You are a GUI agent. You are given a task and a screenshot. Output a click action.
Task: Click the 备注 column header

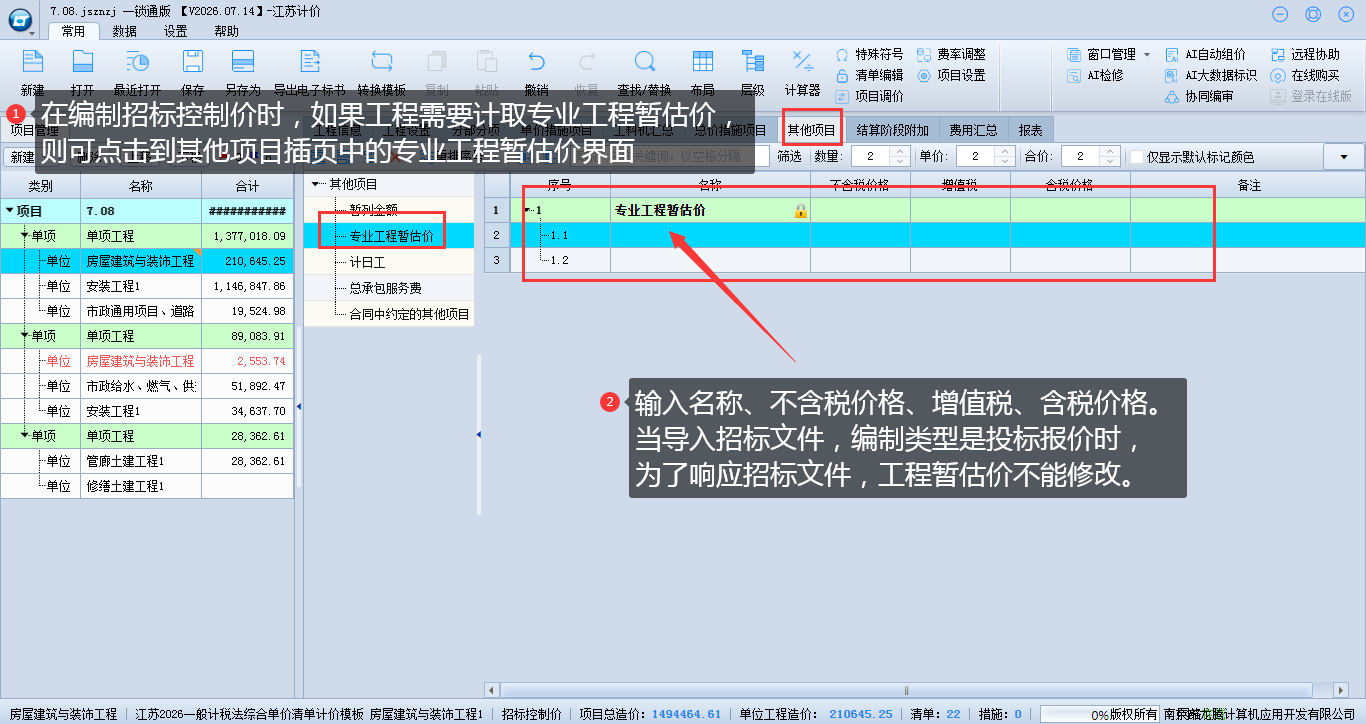pos(1249,185)
